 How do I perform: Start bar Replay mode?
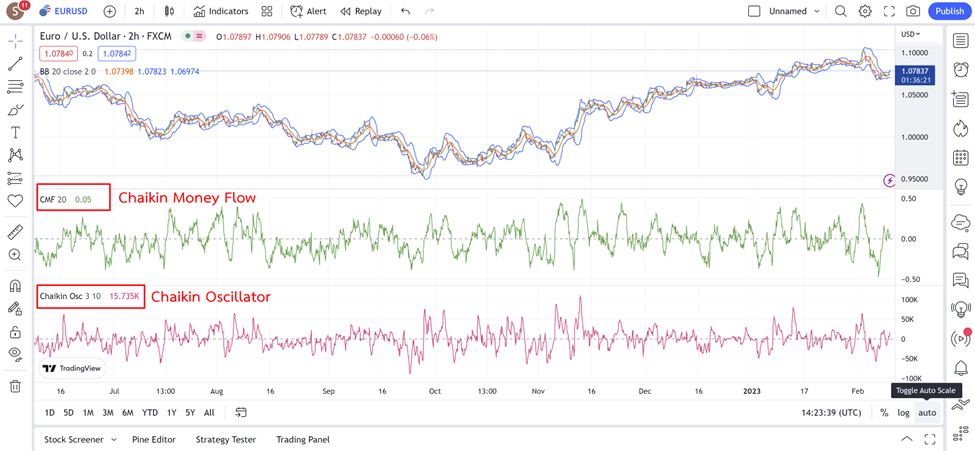pos(361,11)
